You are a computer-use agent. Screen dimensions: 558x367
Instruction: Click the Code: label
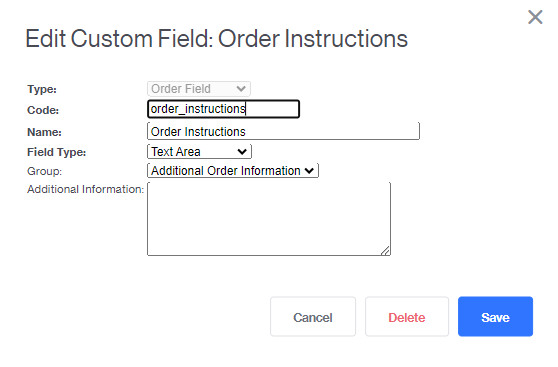click(43, 110)
